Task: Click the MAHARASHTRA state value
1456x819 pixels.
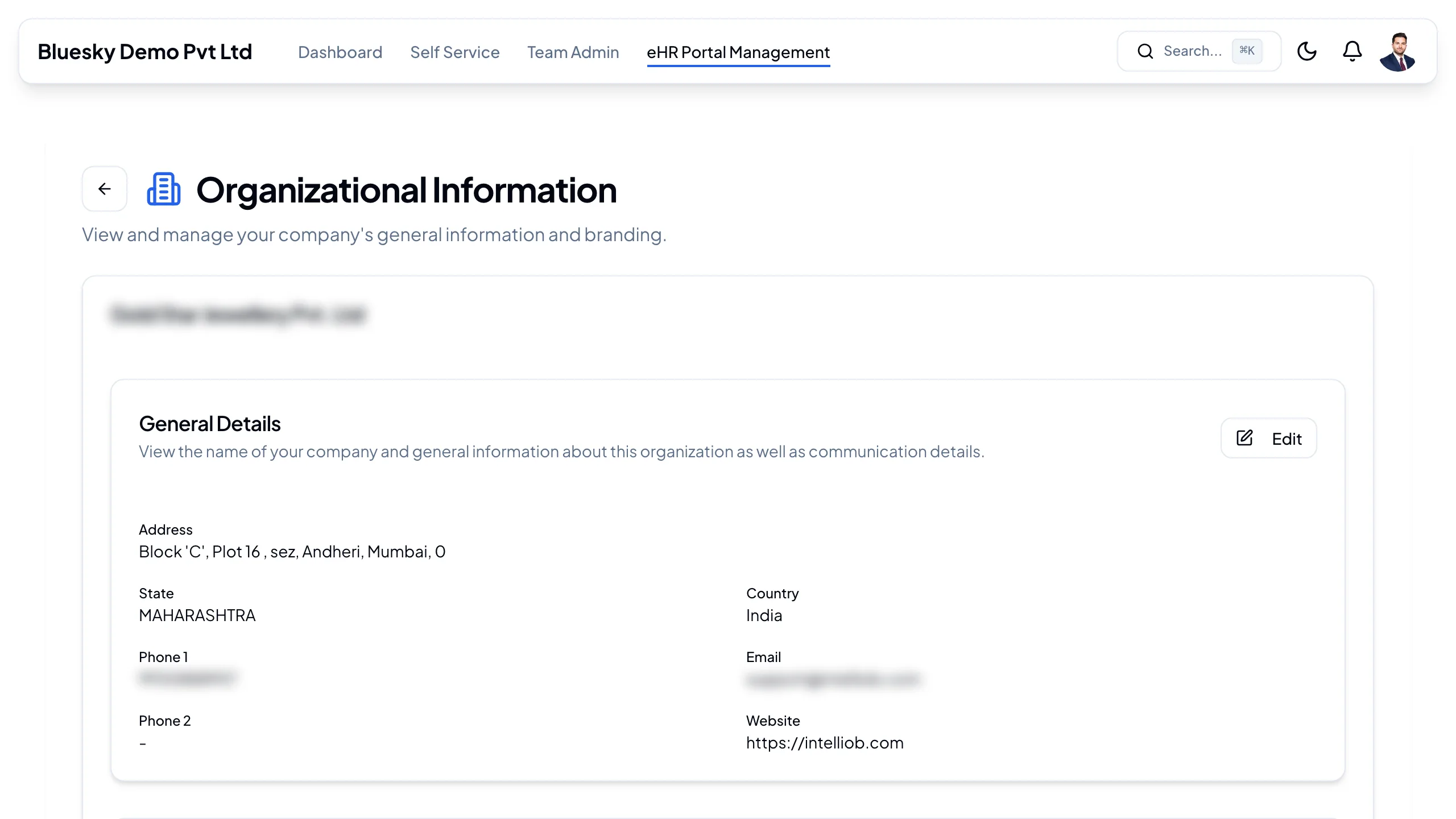Action: (x=197, y=615)
